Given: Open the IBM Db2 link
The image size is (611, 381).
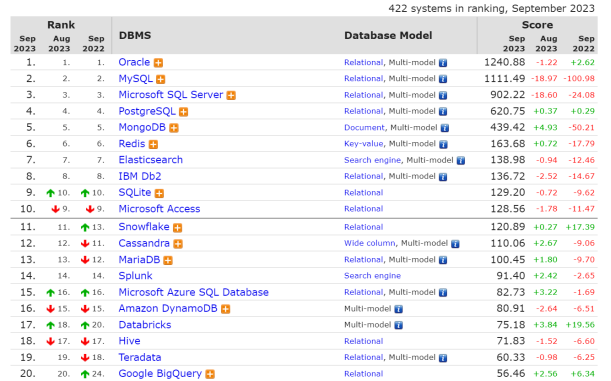Looking at the screenshot, I should (140, 176).
